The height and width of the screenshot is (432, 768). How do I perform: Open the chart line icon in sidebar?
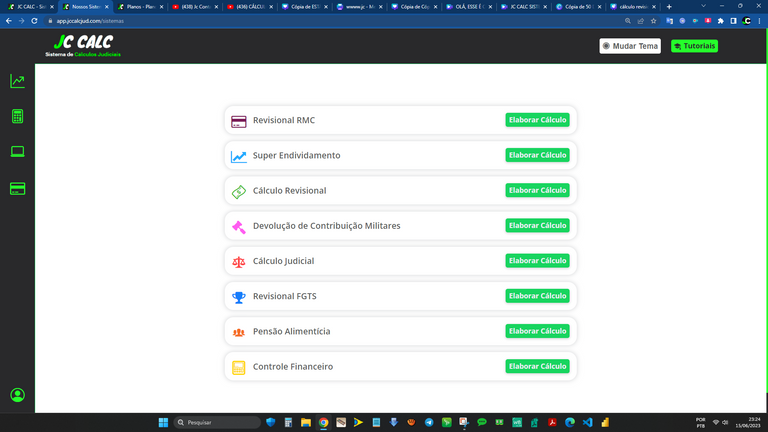pyautogui.click(x=18, y=81)
